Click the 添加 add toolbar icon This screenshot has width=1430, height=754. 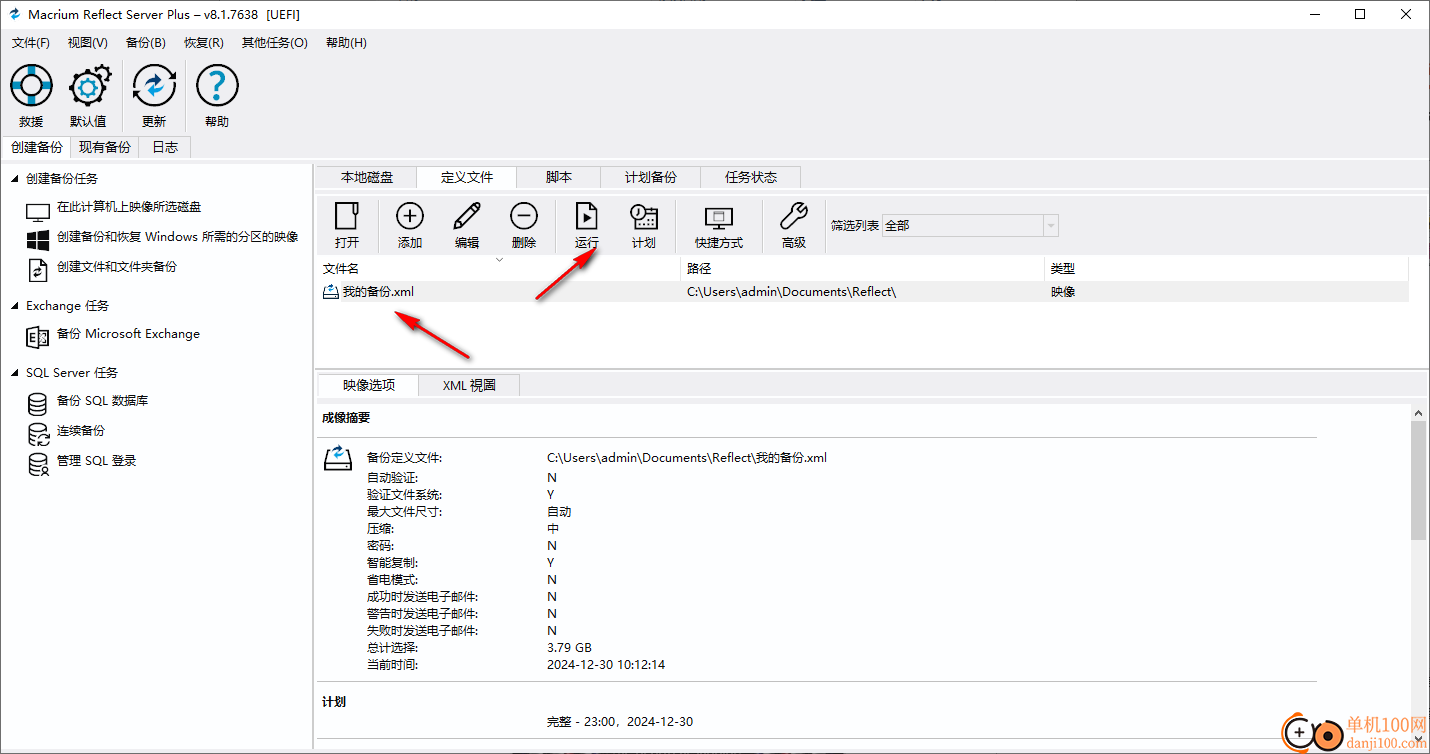[x=410, y=216]
